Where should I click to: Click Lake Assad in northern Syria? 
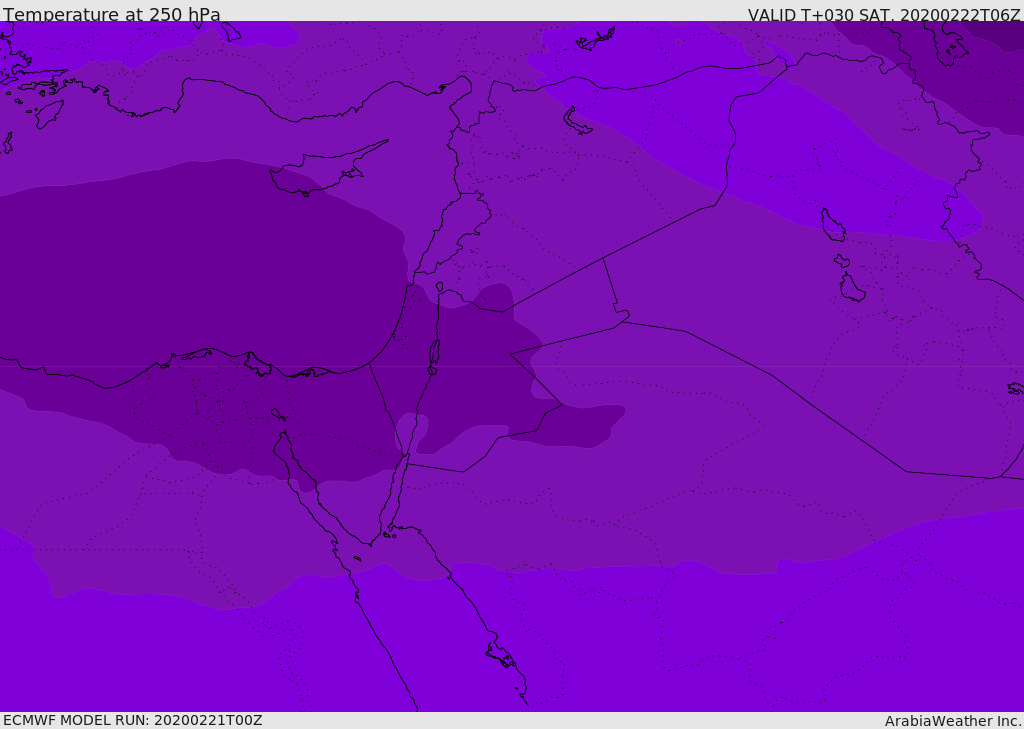579,121
